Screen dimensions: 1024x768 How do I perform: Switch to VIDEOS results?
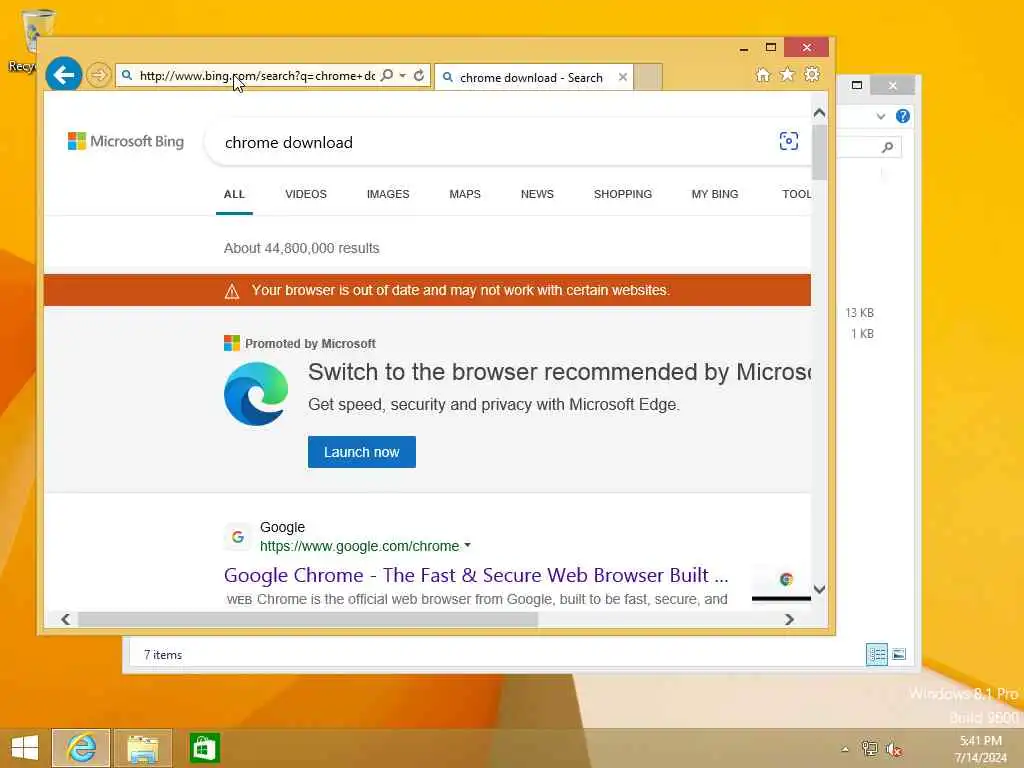pos(306,194)
